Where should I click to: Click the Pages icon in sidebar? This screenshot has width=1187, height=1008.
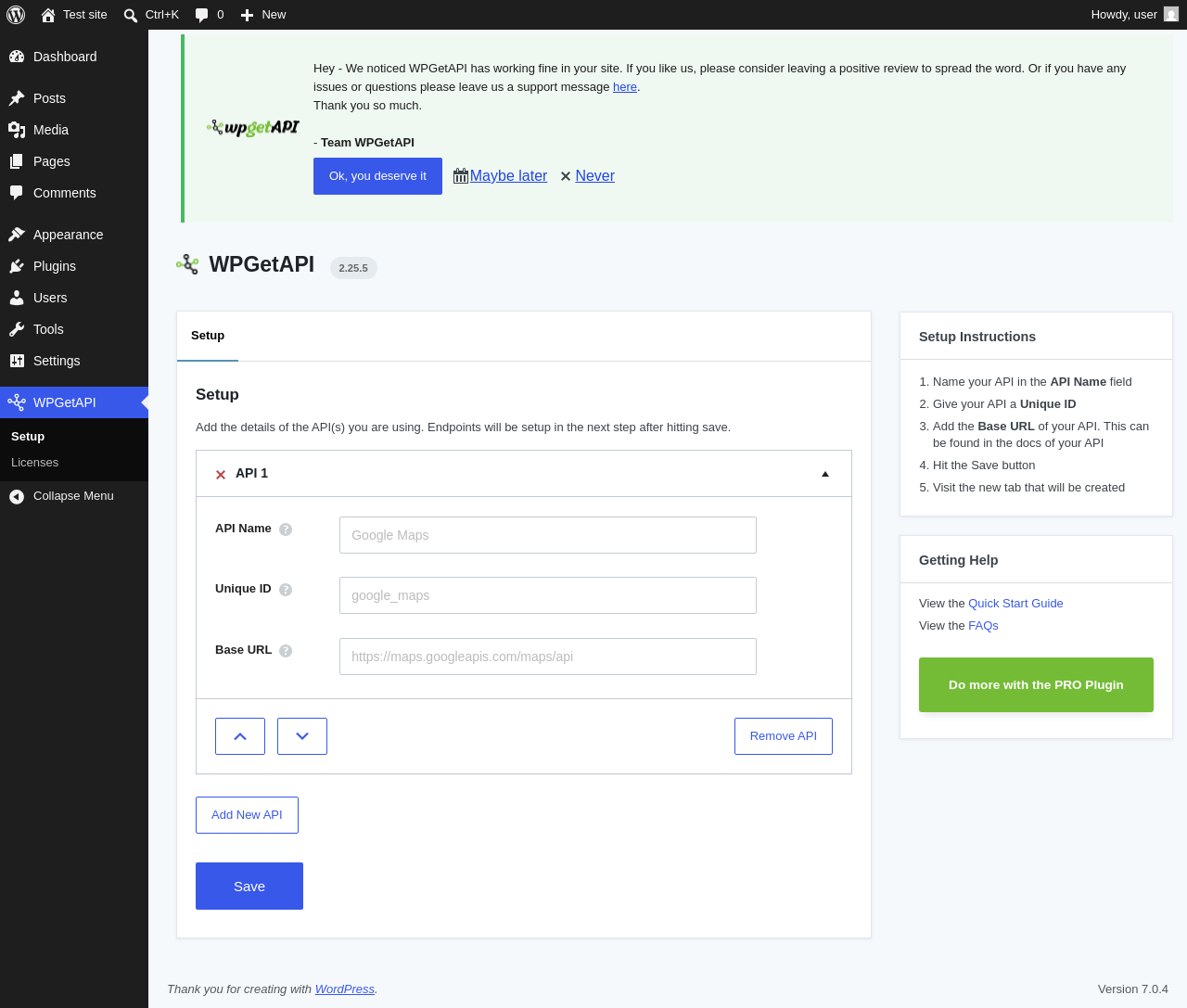[17, 161]
